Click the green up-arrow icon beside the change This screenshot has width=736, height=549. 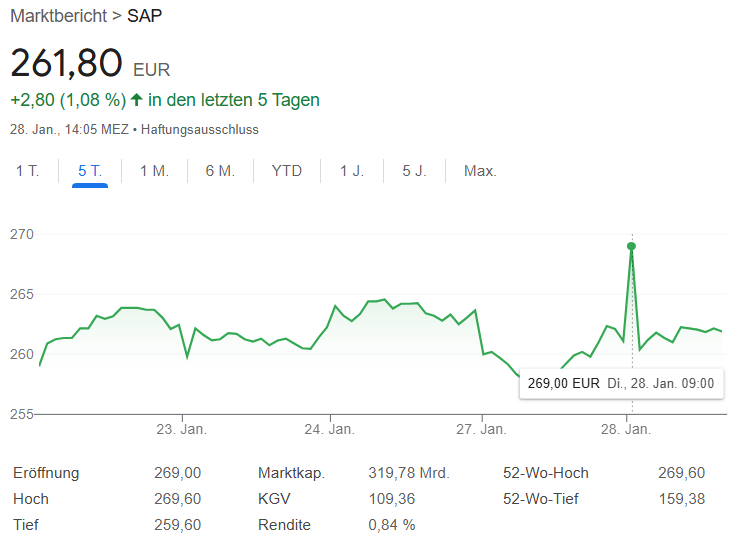[x=136, y=99]
